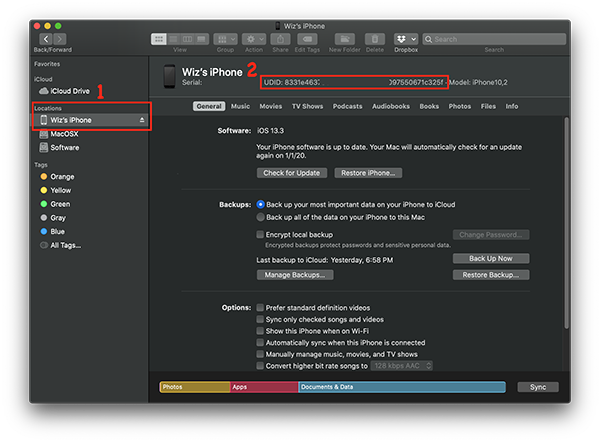The image size is (600, 442).
Task: Click the Edit Tags toolbar icon
Action: (307, 39)
